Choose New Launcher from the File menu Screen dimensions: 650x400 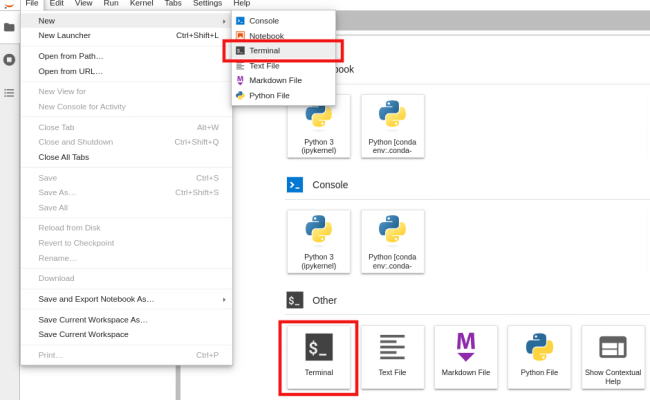[126, 36]
